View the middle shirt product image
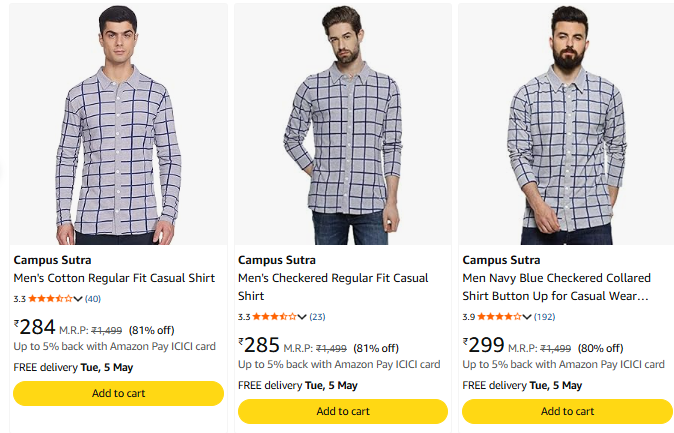Screen dimensions: 674x433 click(x=343, y=124)
